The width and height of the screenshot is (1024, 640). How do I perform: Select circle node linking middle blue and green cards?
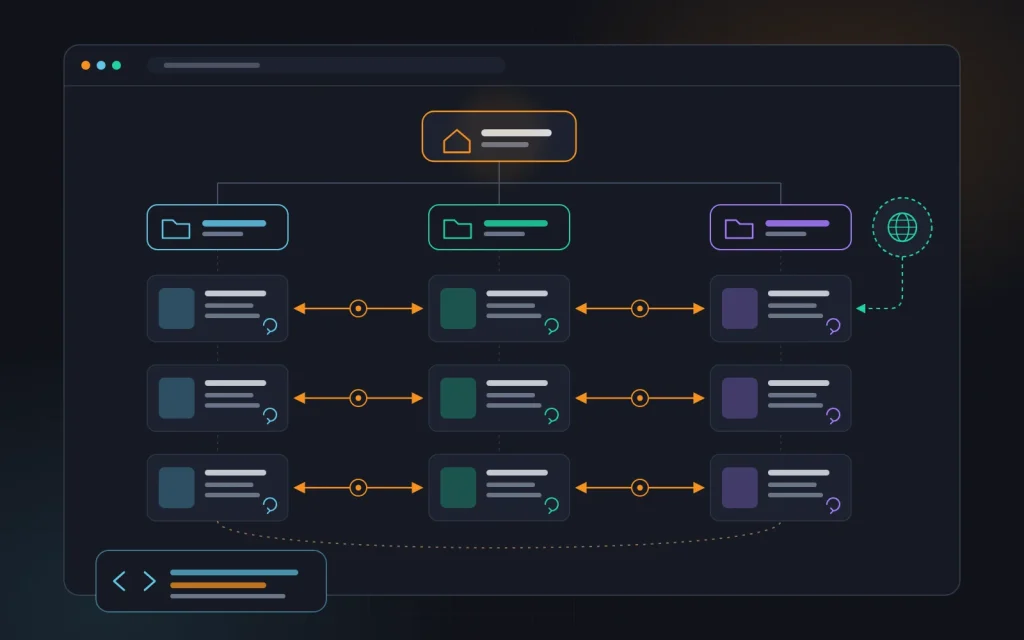(358, 398)
